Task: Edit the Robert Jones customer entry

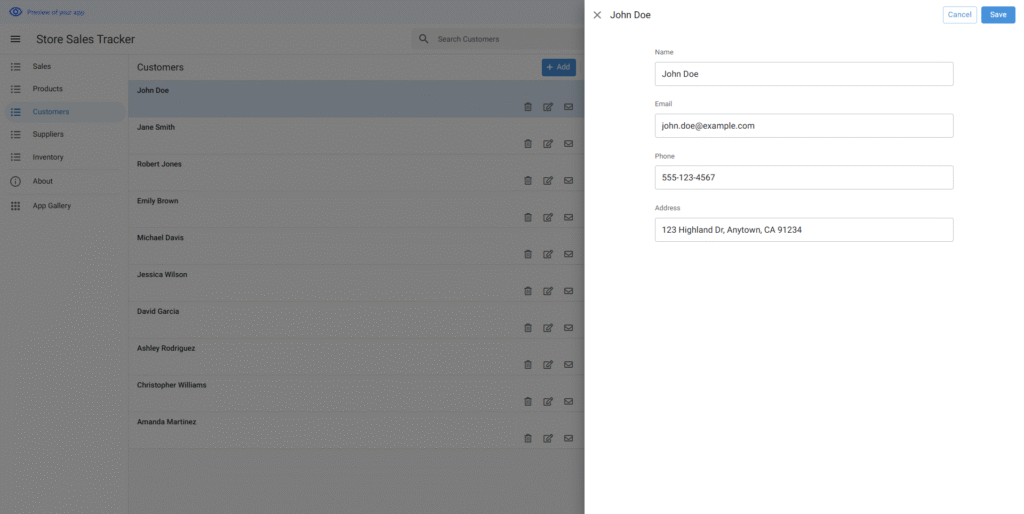Action: point(548,181)
